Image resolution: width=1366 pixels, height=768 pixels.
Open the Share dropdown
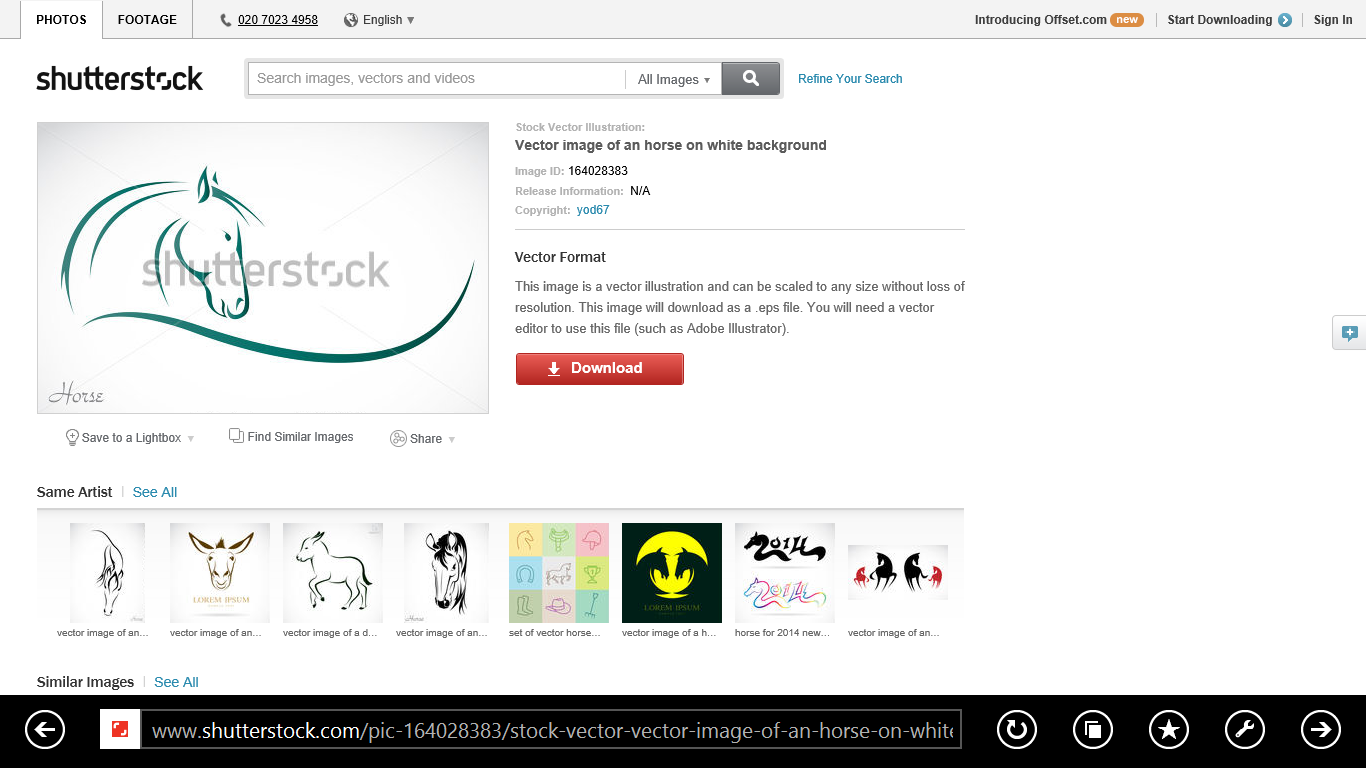click(423, 438)
